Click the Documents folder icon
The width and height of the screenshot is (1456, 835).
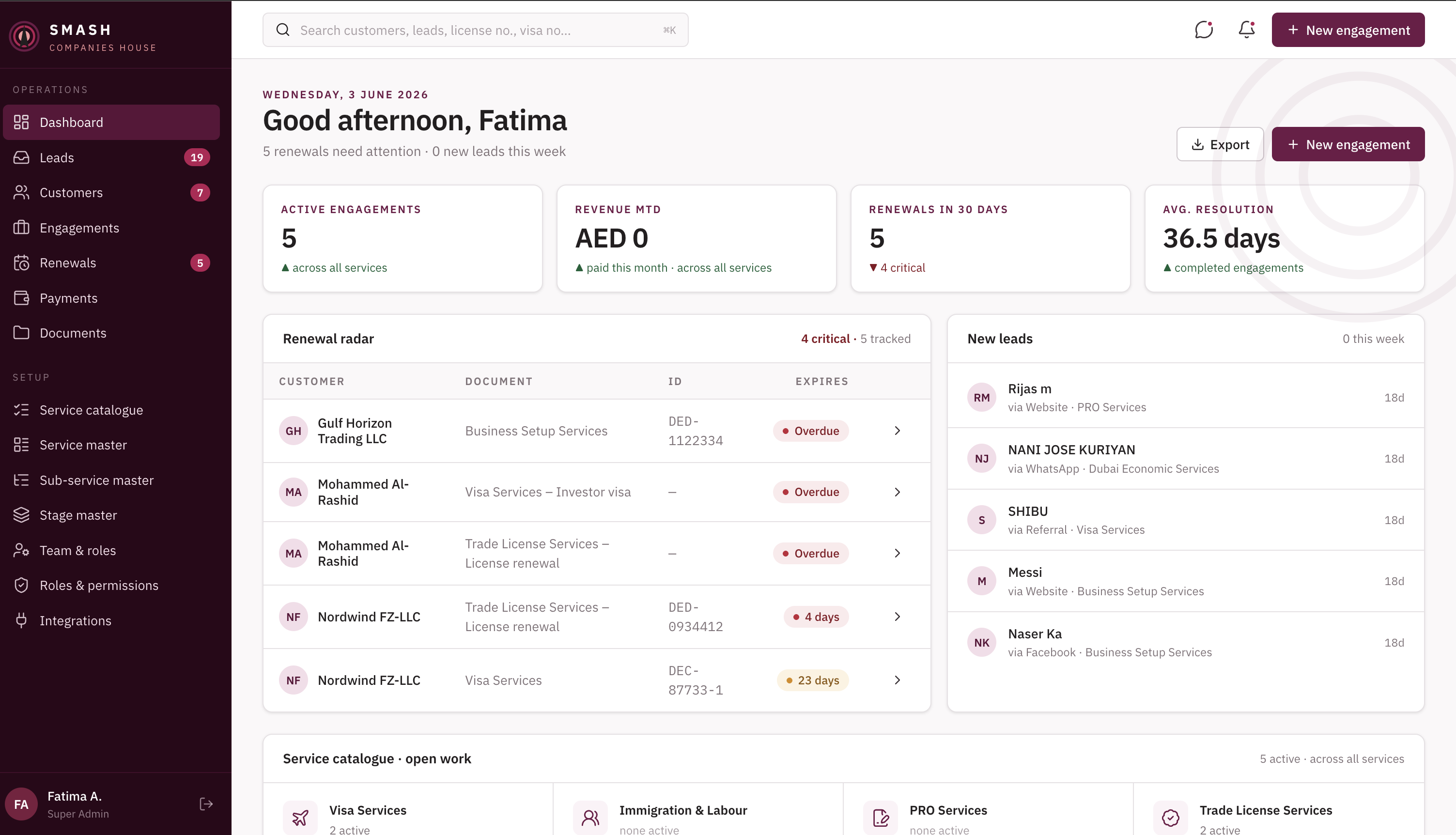click(21, 333)
